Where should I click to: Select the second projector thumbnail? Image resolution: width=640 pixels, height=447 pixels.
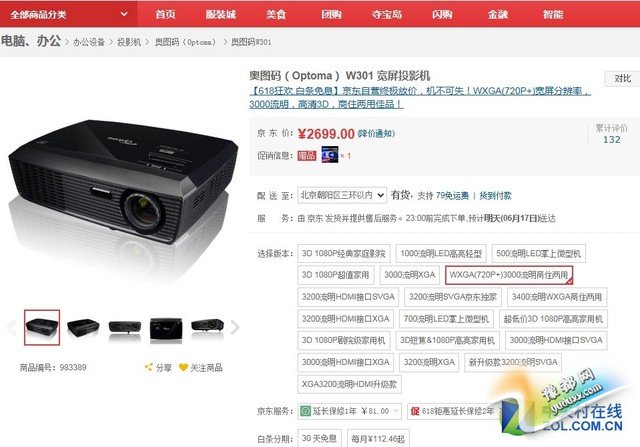click(83, 327)
